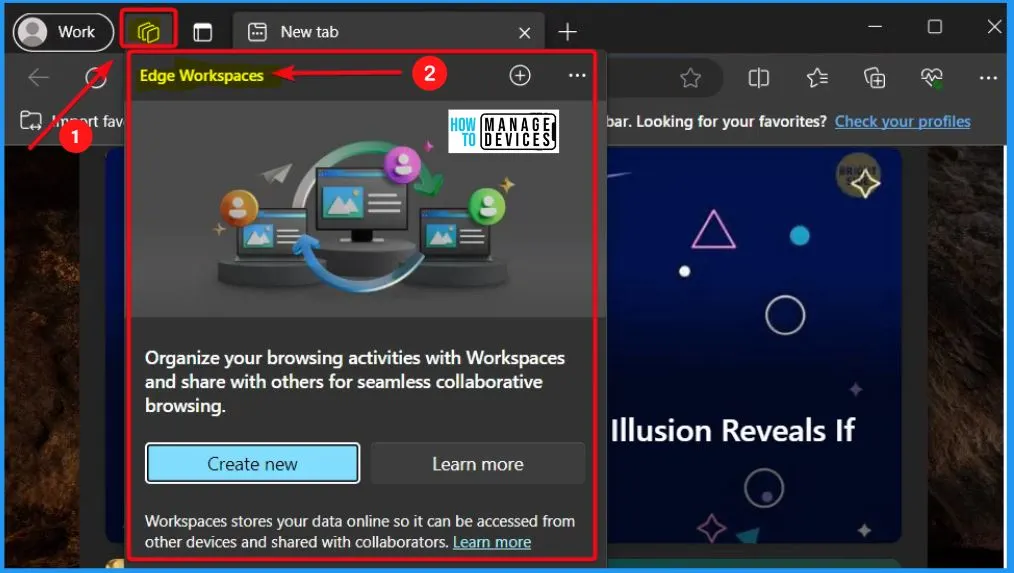Screen dimensions: 1014x573
Task: Open Edge Settings and more menu
Action: [988, 78]
